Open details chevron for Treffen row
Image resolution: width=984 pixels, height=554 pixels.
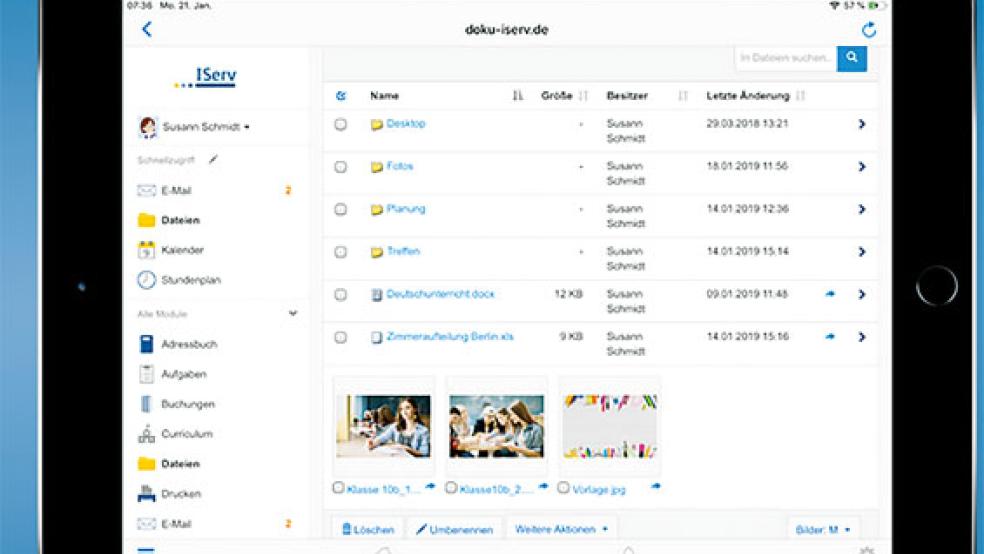[862, 252]
